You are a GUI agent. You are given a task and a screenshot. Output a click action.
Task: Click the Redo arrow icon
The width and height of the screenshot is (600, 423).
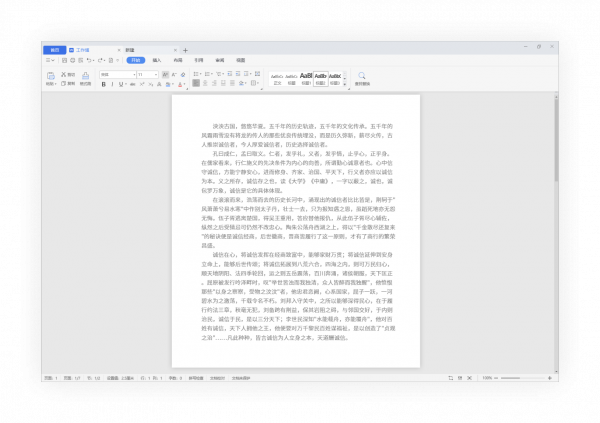(x=100, y=60)
